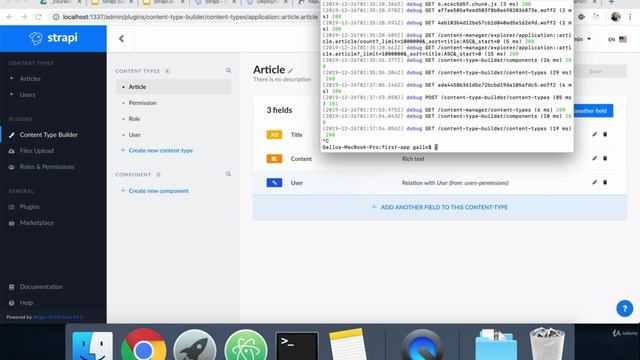Open Content Type Builder plugin

click(x=49, y=135)
